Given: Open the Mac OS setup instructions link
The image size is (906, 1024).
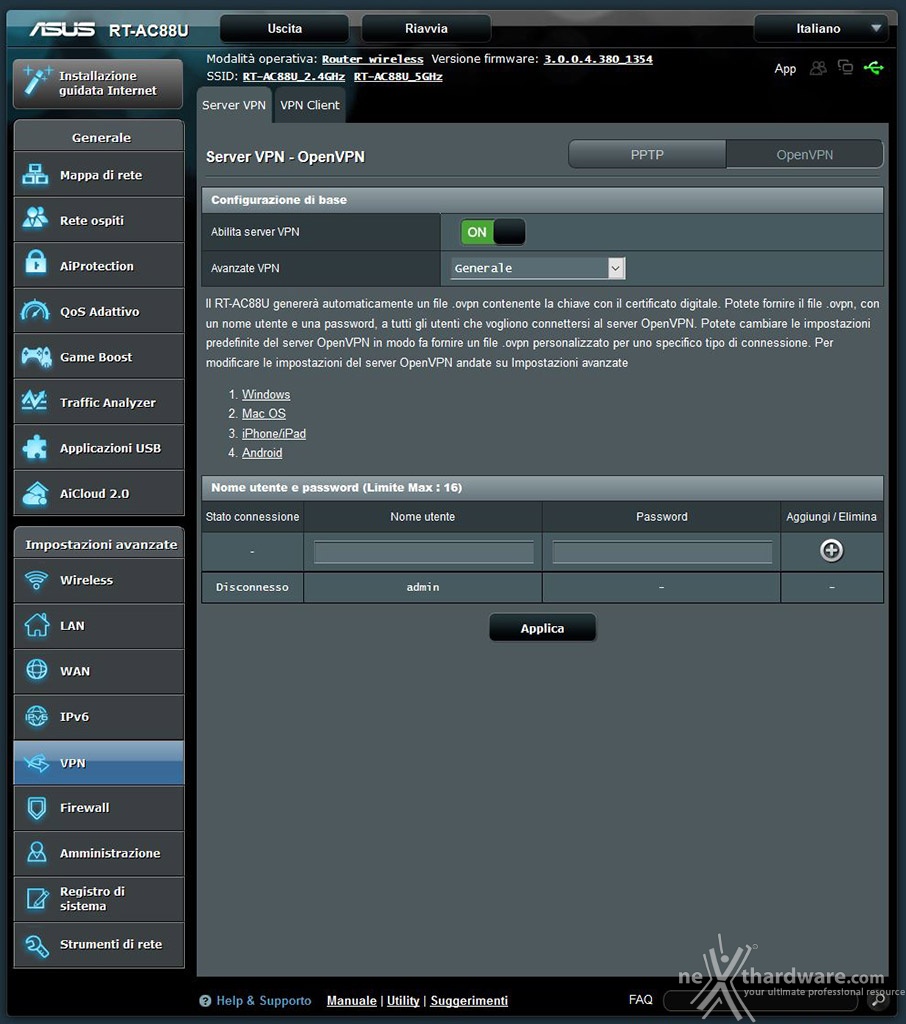Looking at the screenshot, I should point(264,413).
